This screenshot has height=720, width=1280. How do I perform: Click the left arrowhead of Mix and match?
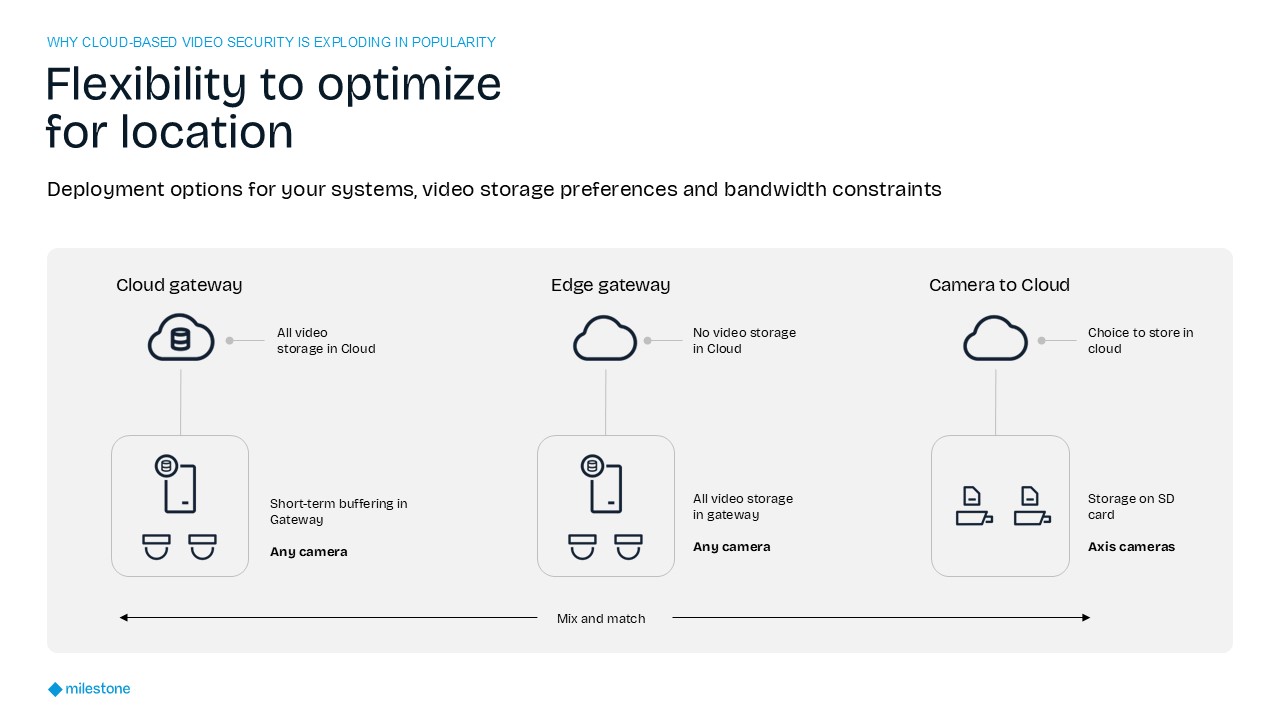click(x=124, y=618)
